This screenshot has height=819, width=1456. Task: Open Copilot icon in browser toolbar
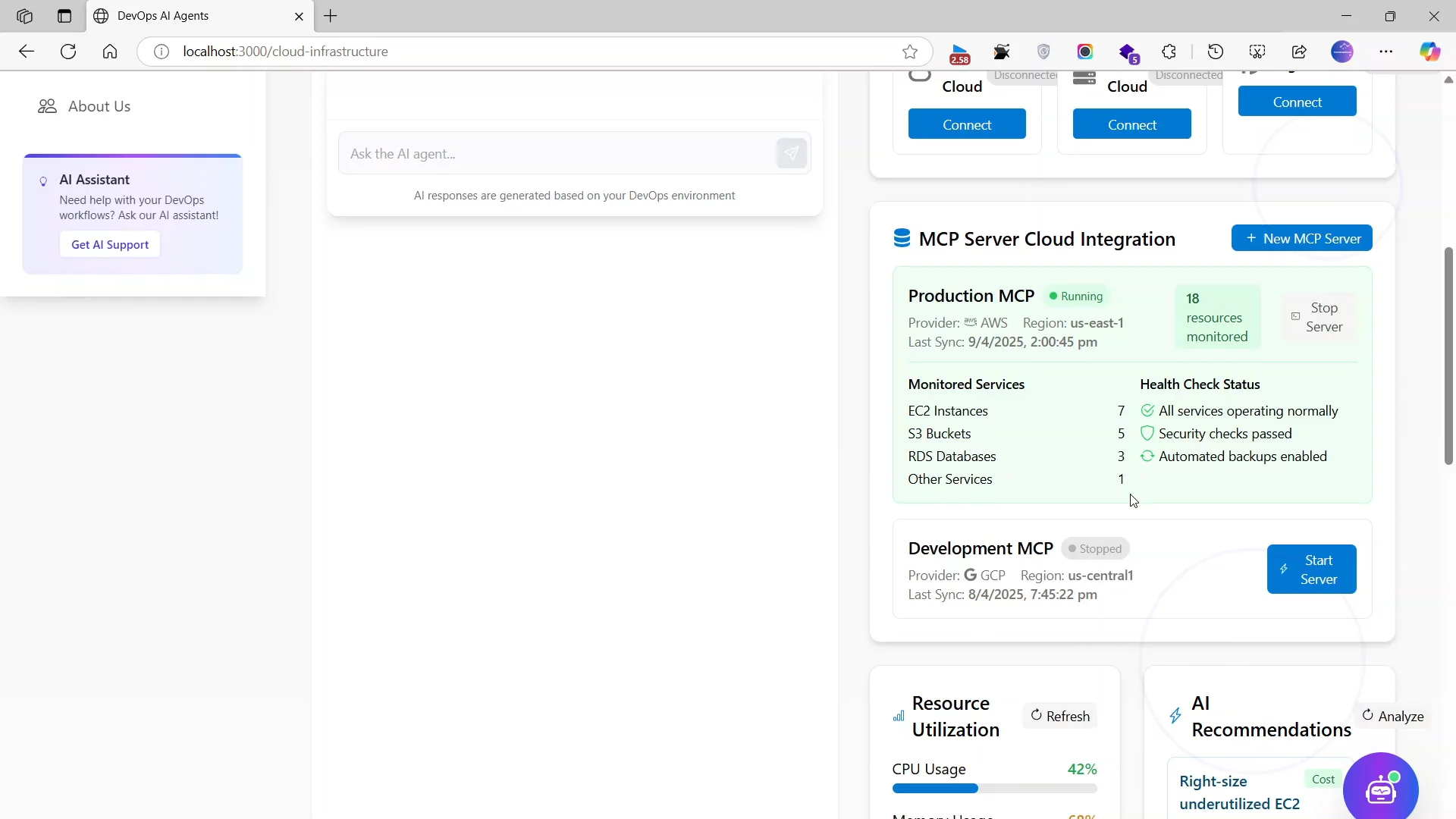coord(1429,52)
